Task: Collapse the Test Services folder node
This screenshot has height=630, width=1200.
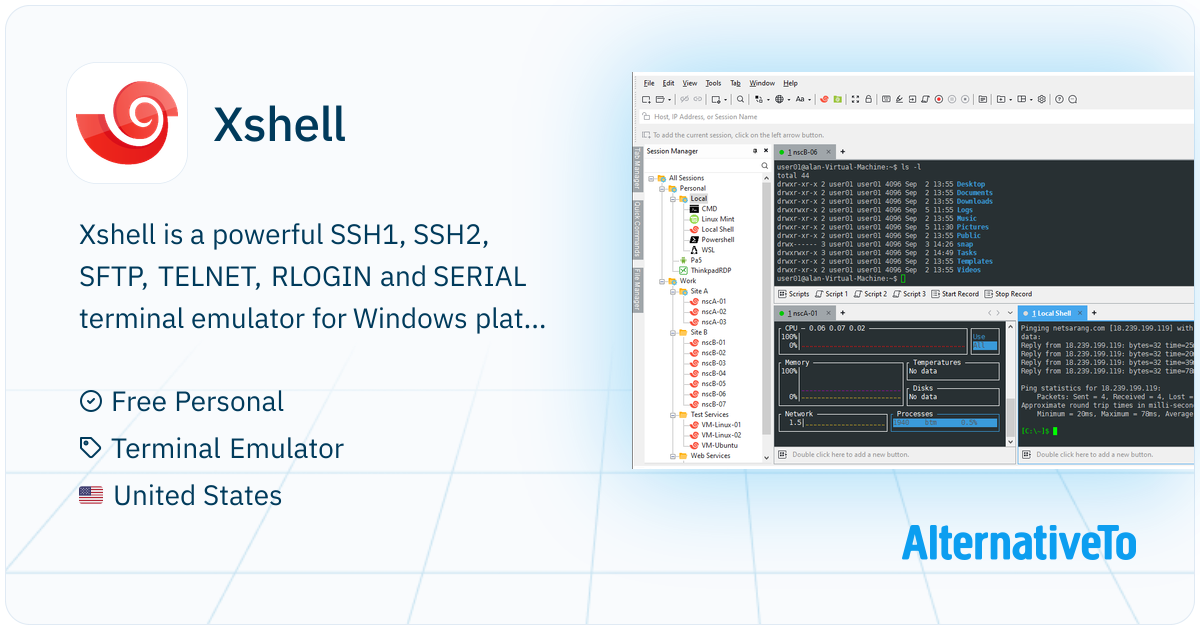Action: click(x=672, y=414)
